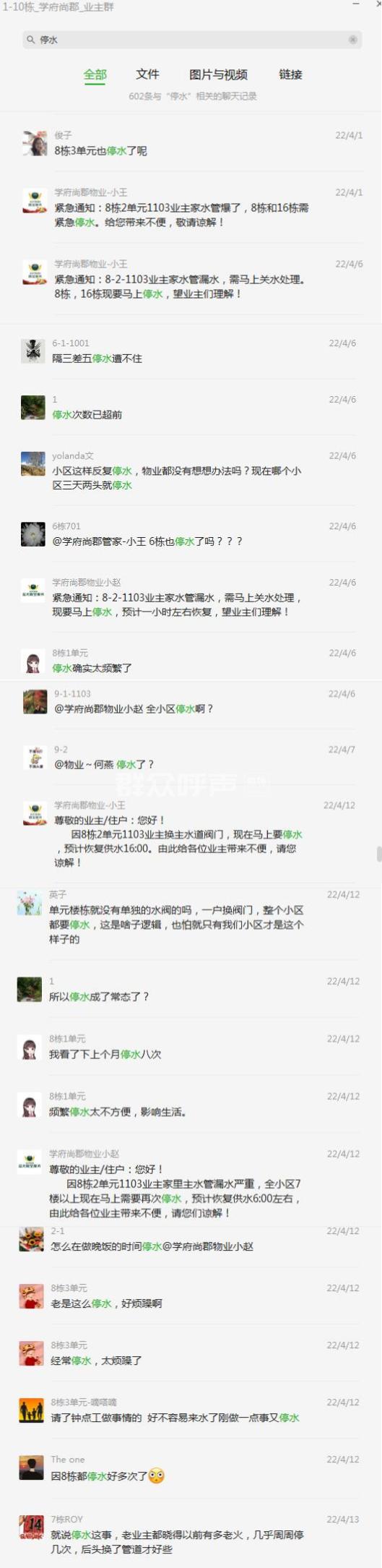Click the flower avatar of 6栋701
382x1568 pixels.
coord(32,534)
